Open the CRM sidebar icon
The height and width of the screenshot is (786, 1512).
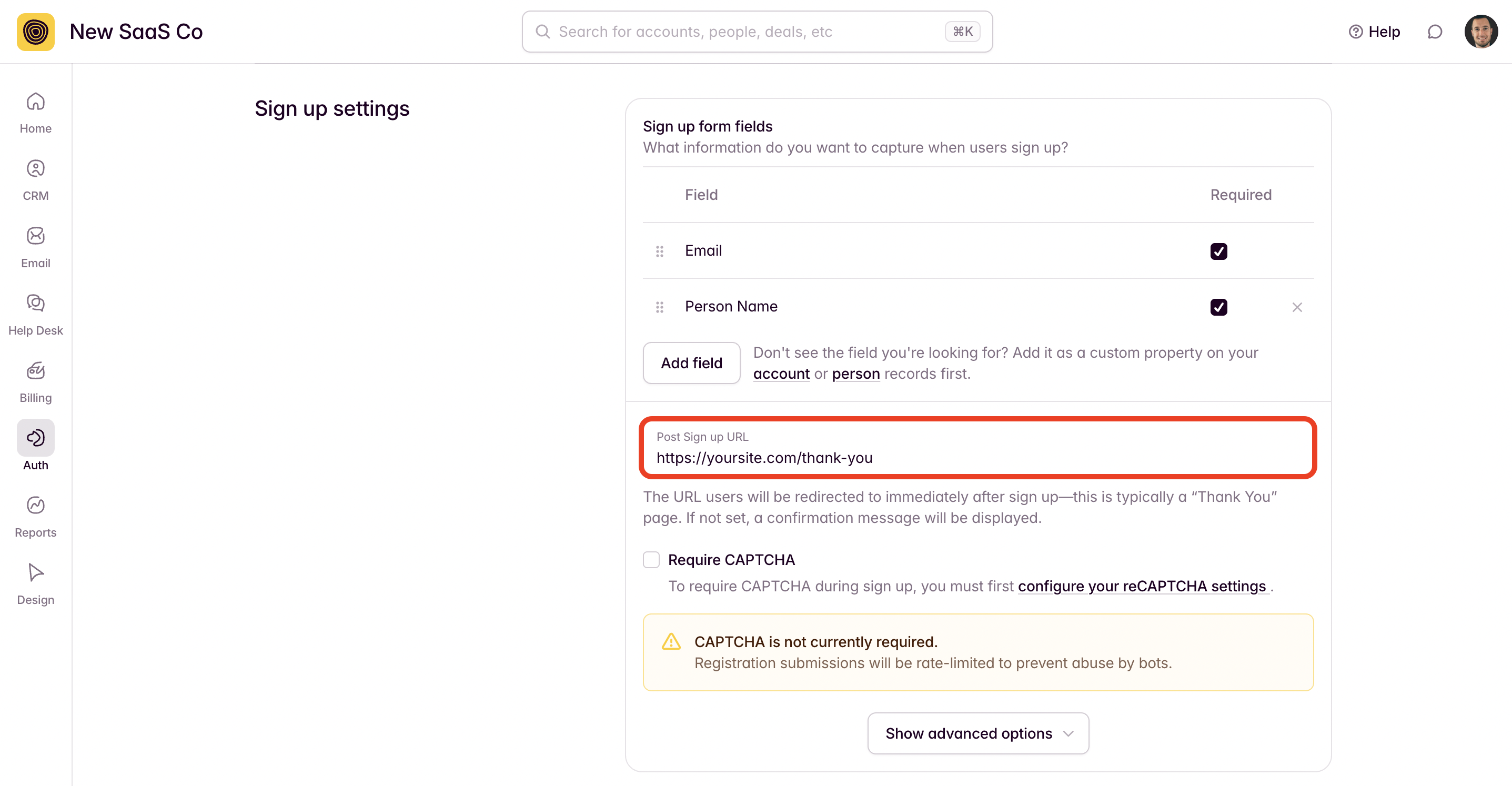coord(35,180)
